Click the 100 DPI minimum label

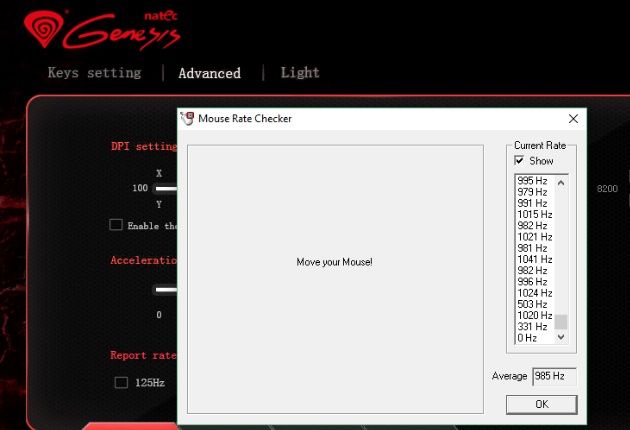pos(140,188)
